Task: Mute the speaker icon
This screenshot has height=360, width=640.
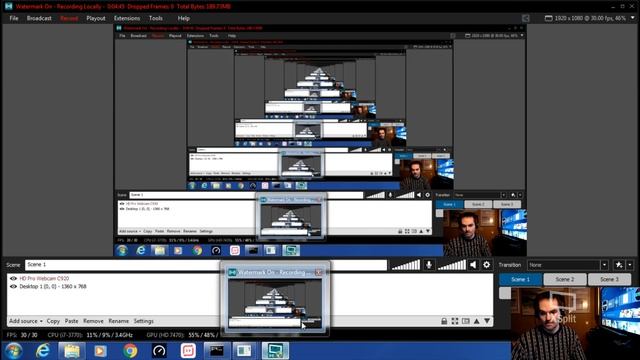Action: (x=473, y=265)
